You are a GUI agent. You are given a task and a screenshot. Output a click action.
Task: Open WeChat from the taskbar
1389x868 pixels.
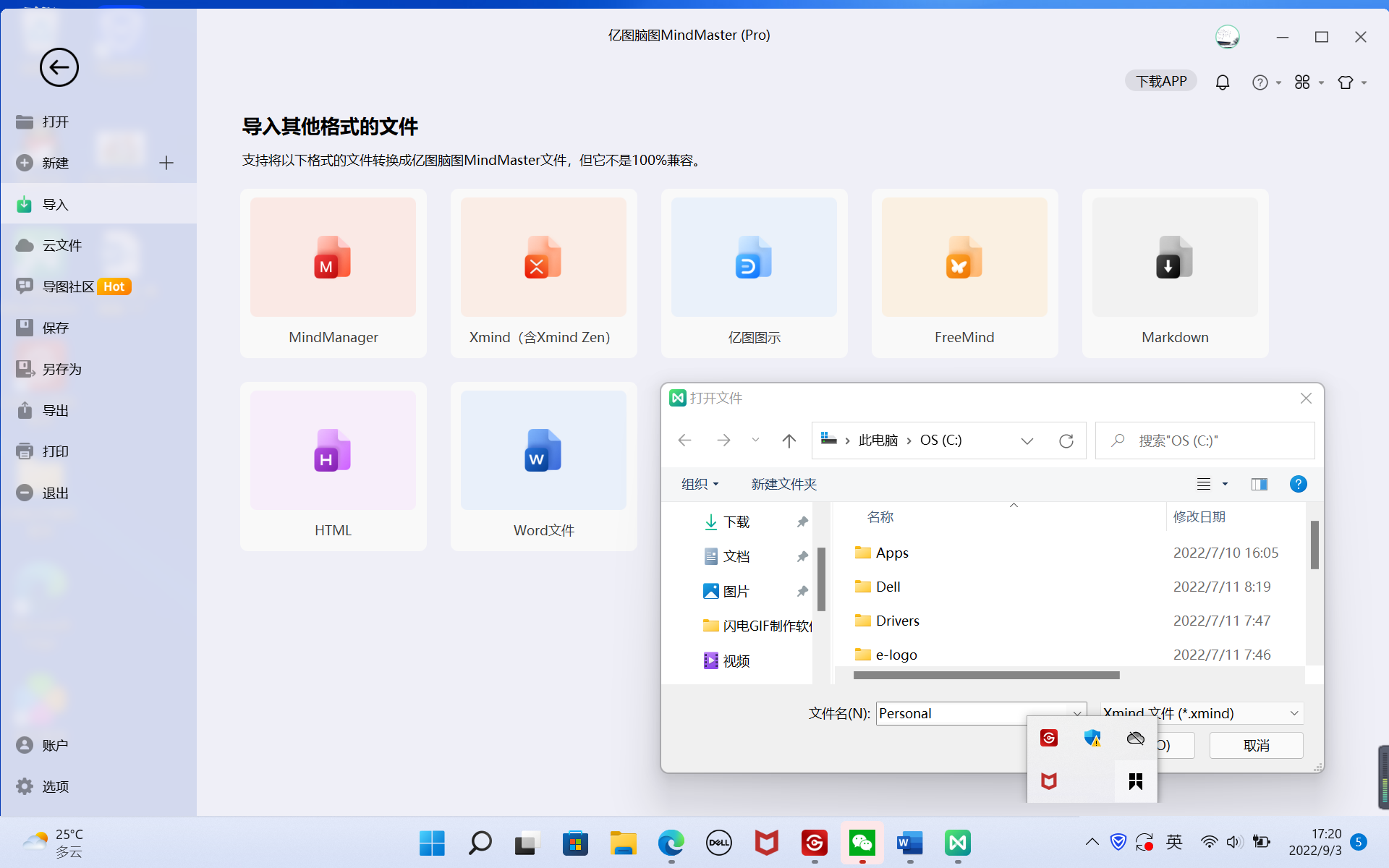(862, 843)
